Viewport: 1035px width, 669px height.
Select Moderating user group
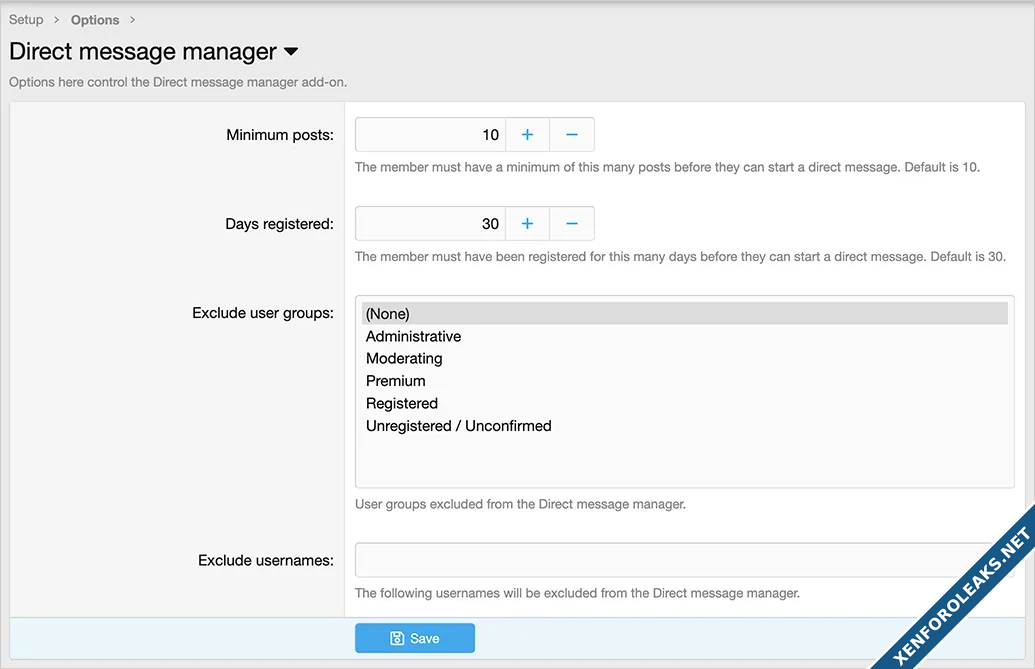(404, 359)
